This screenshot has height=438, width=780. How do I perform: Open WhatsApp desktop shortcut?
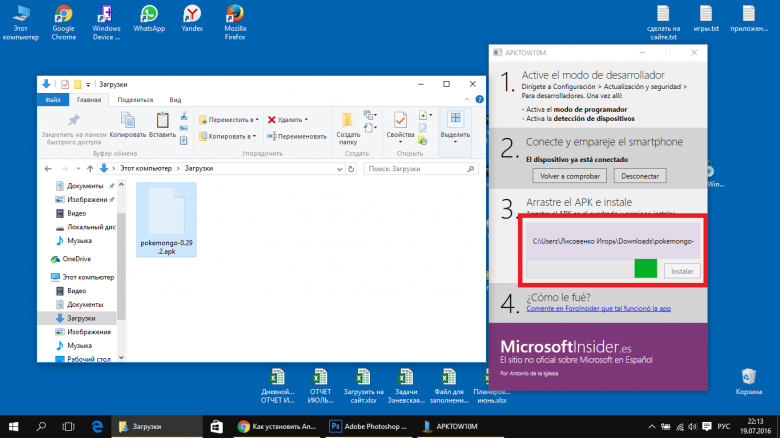tap(149, 19)
